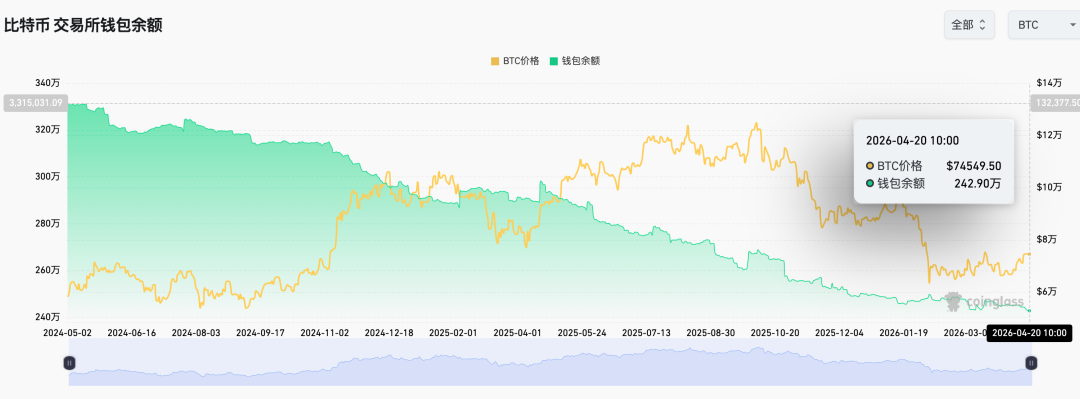Click the 2025-10-20 date label
The image size is (1080, 399).
[775, 332]
